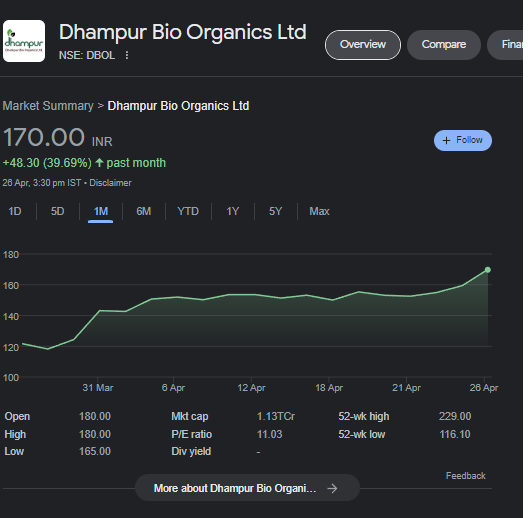Click the 170.00 price value

pyautogui.click(x=44, y=137)
